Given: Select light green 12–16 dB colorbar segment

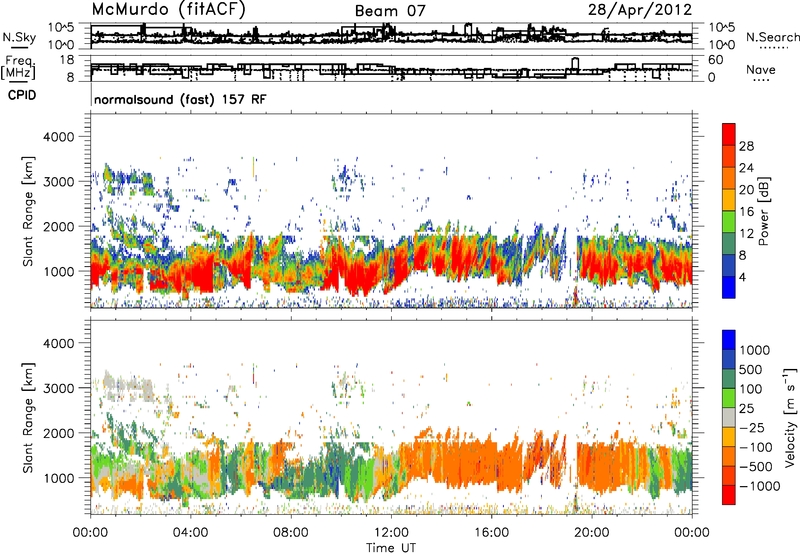Looking at the screenshot, I should point(729,222).
